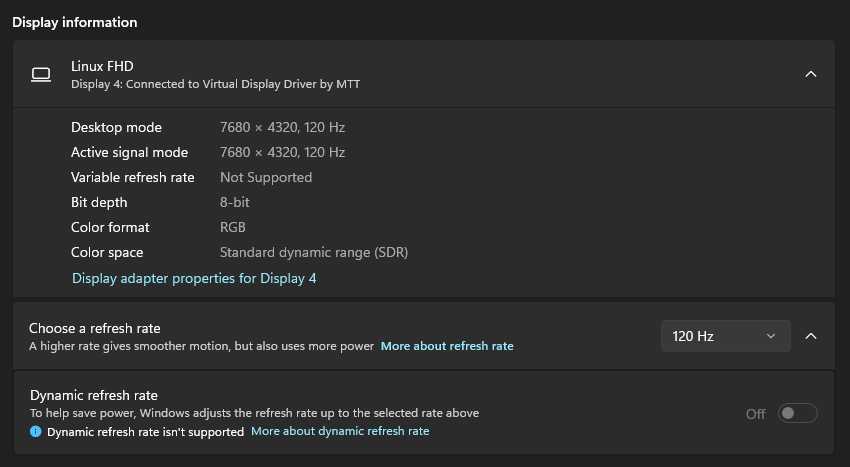This screenshot has width=850, height=467.
Task: Click the To help save power description
Action: (x=254, y=413)
